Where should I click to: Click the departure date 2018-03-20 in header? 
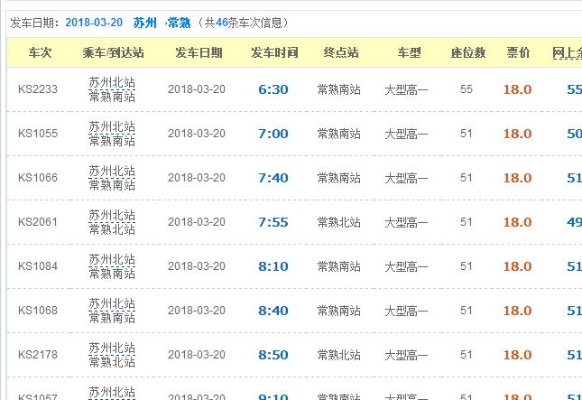pyautogui.click(x=94, y=23)
